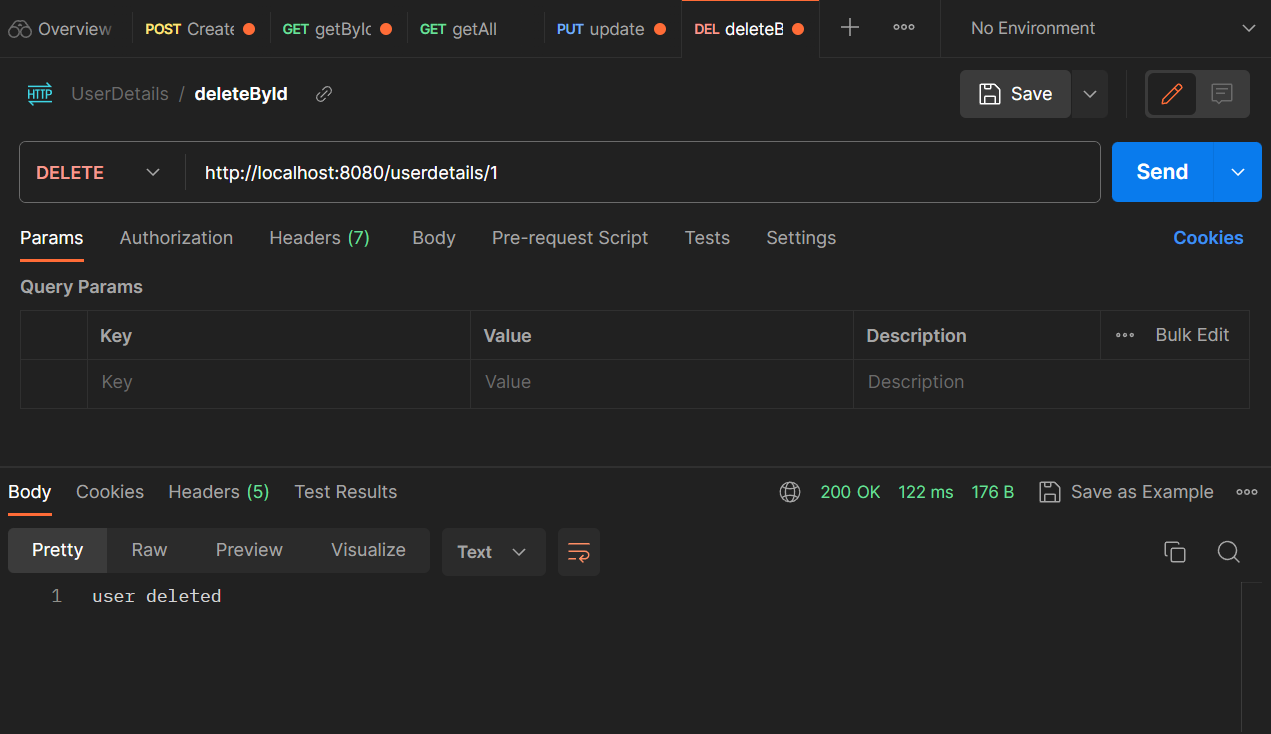Viewport: 1271px width, 734px height.
Task: Open the response search icon
Action: pyautogui.click(x=1229, y=551)
